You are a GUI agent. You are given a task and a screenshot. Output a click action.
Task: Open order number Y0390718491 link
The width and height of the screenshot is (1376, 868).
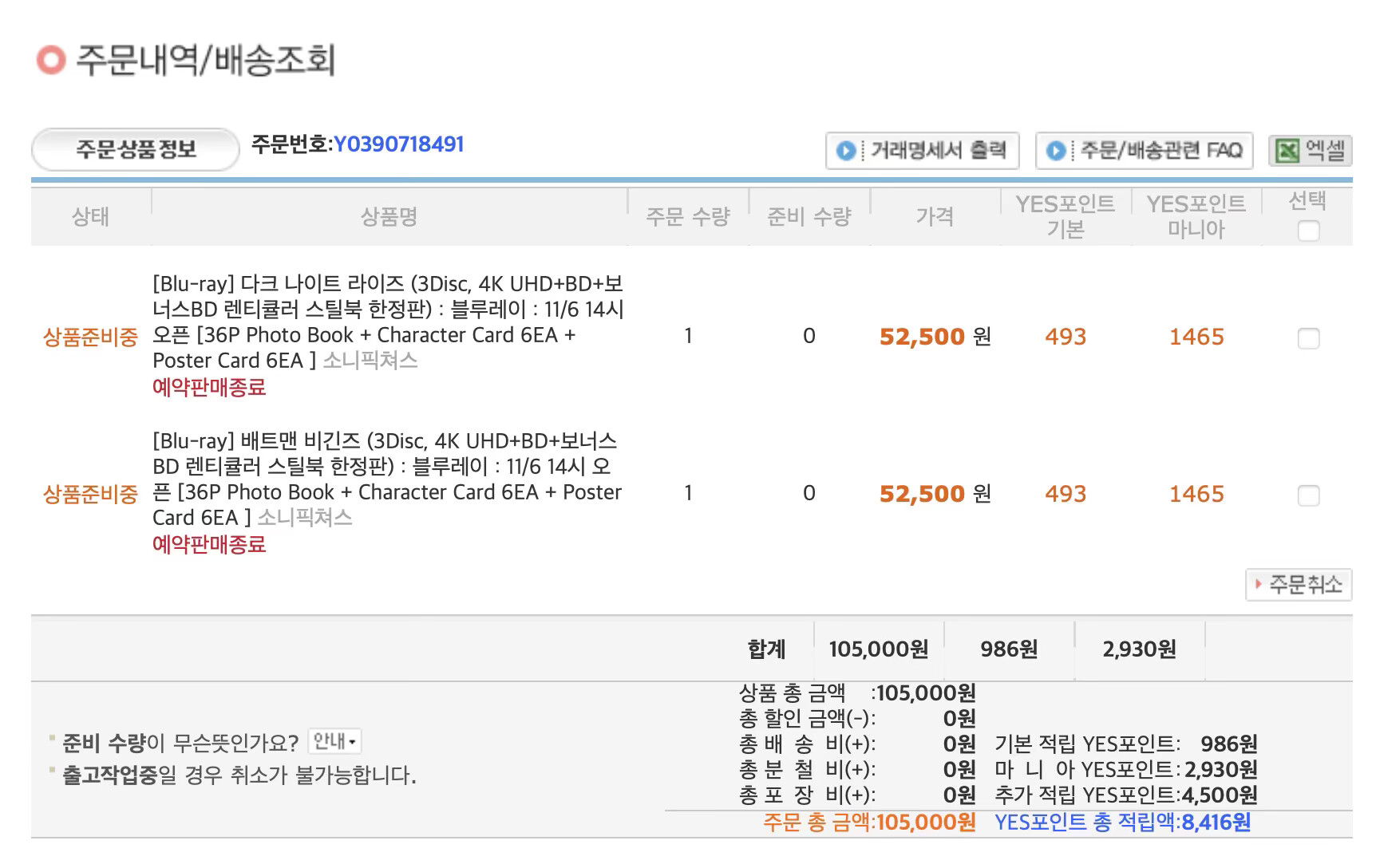pyautogui.click(x=398, y=144)
